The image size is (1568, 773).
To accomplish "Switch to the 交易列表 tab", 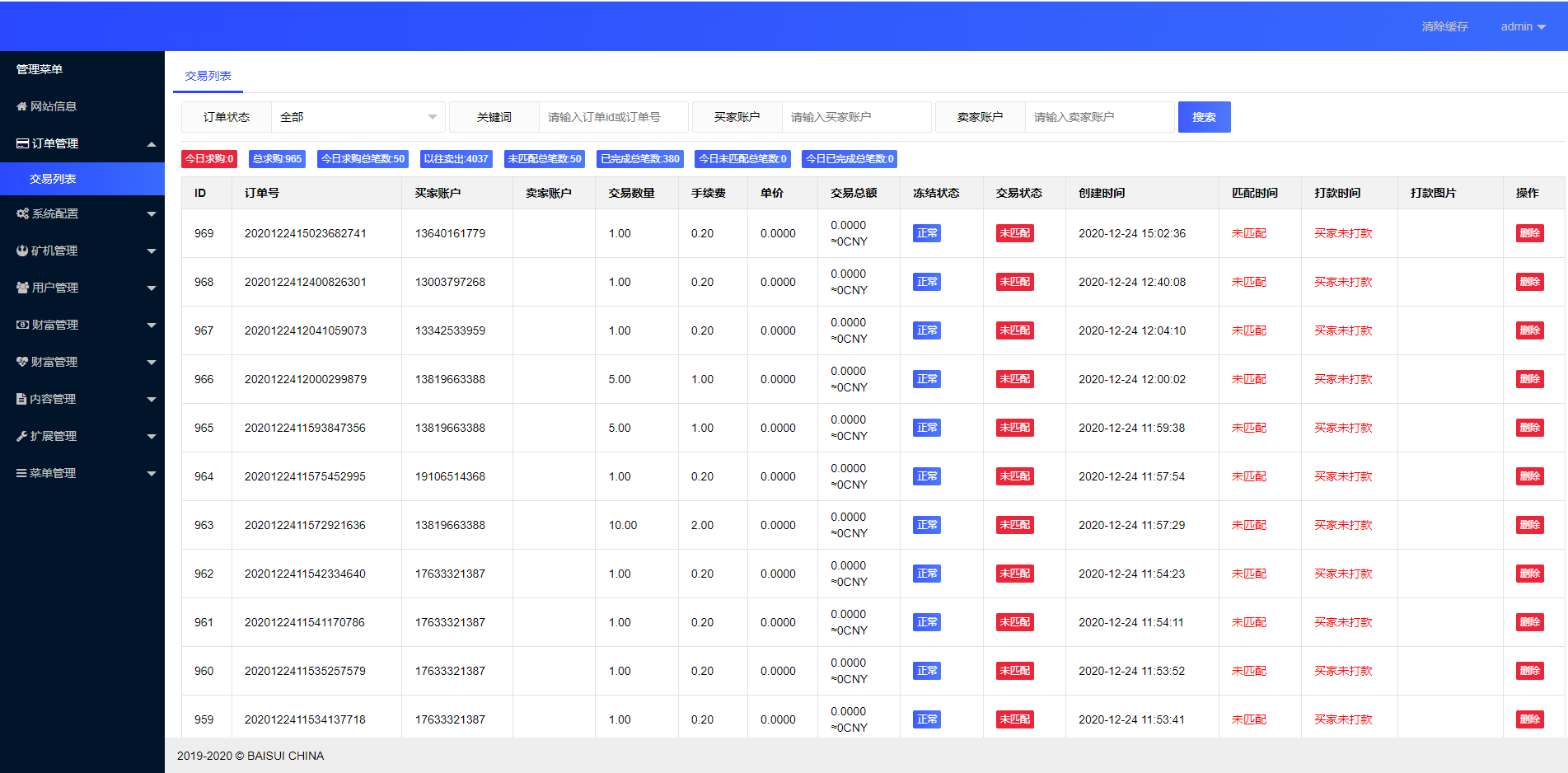I will [208, 76].
